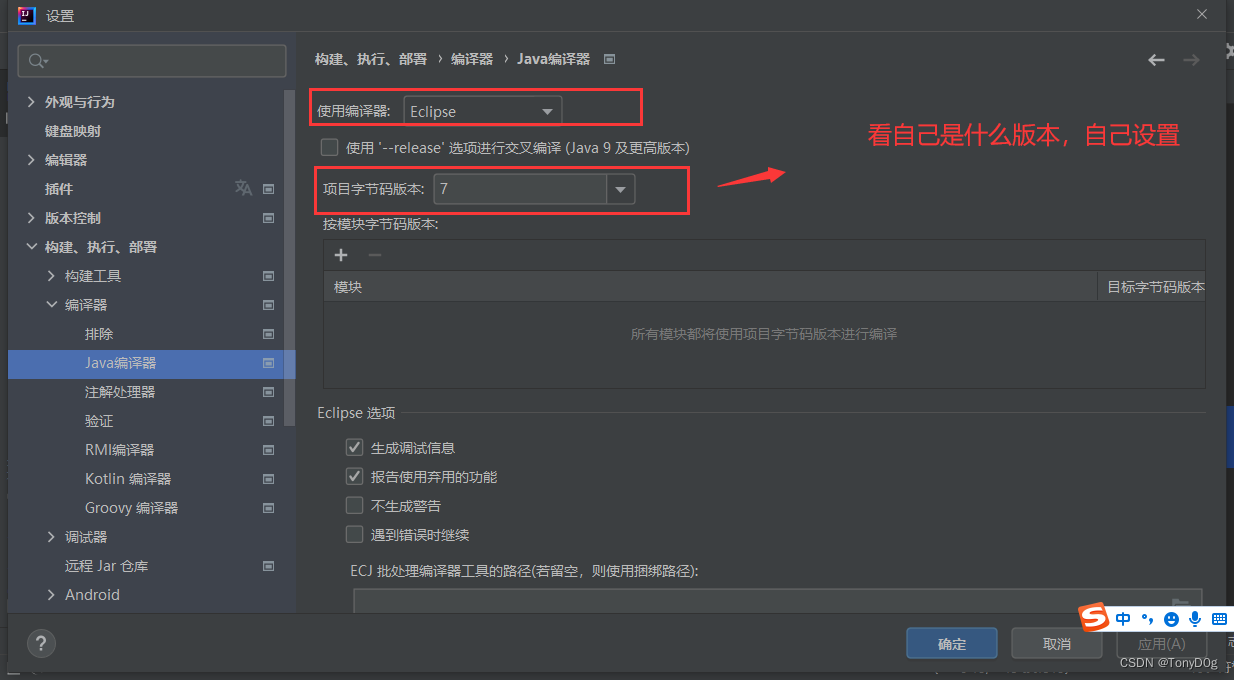
Task: Select 插件 in settings tree
Action: (x=59, y=189)
